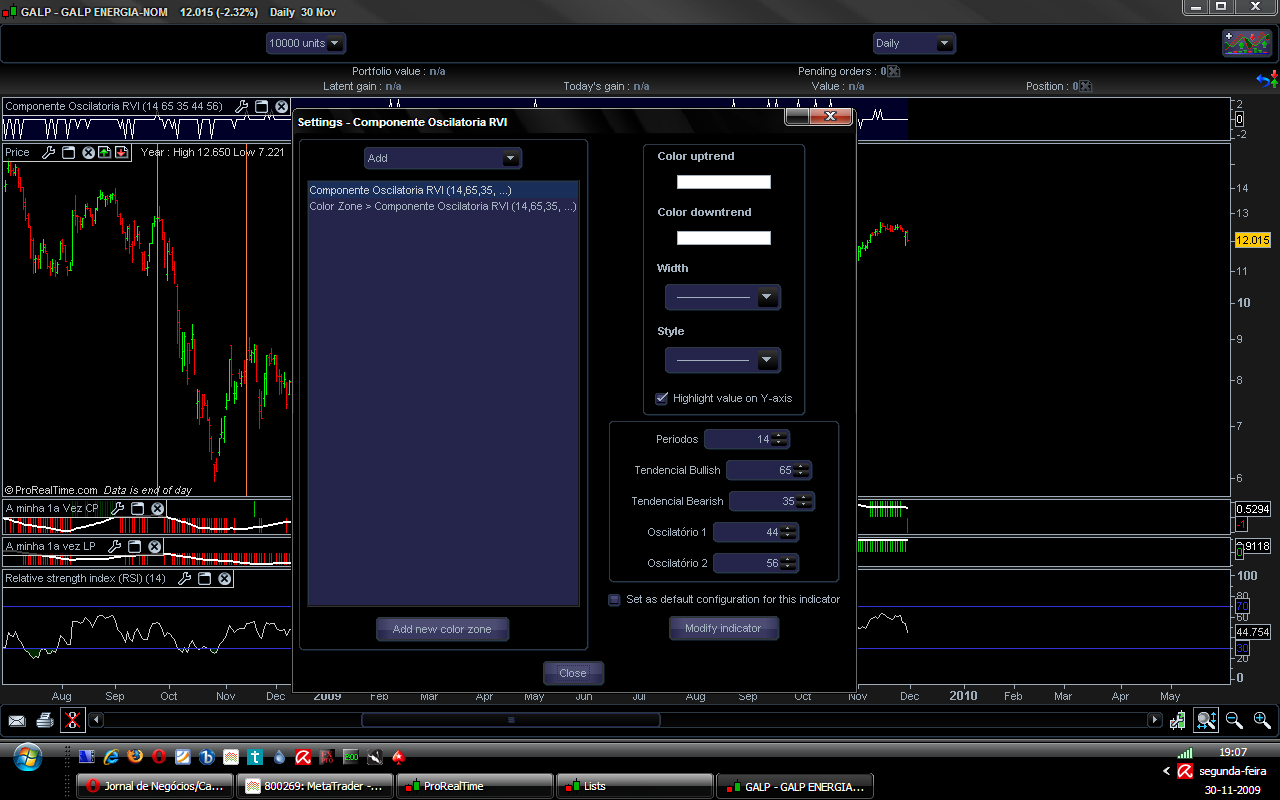Open the Daily timeframe dropdown

(x=914, y=43)
